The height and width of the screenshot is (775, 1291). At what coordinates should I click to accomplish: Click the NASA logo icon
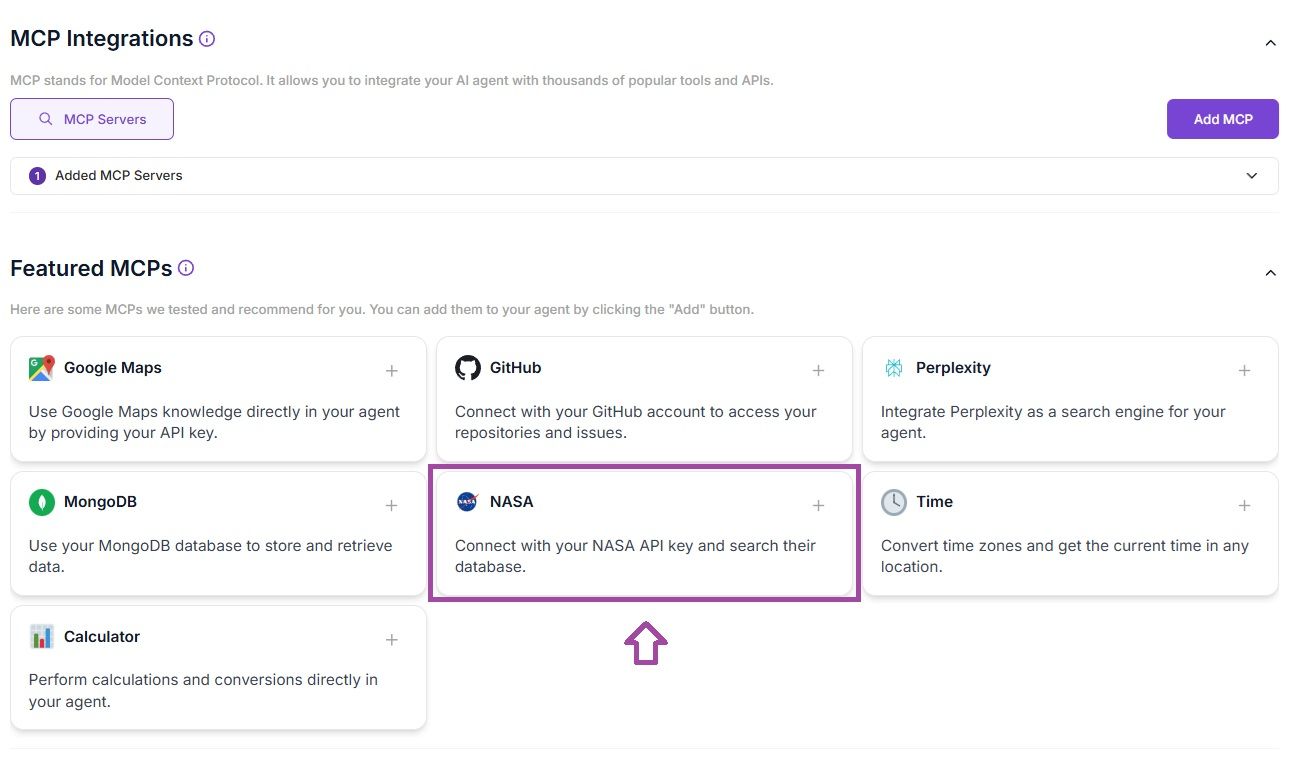click(467, 502)
